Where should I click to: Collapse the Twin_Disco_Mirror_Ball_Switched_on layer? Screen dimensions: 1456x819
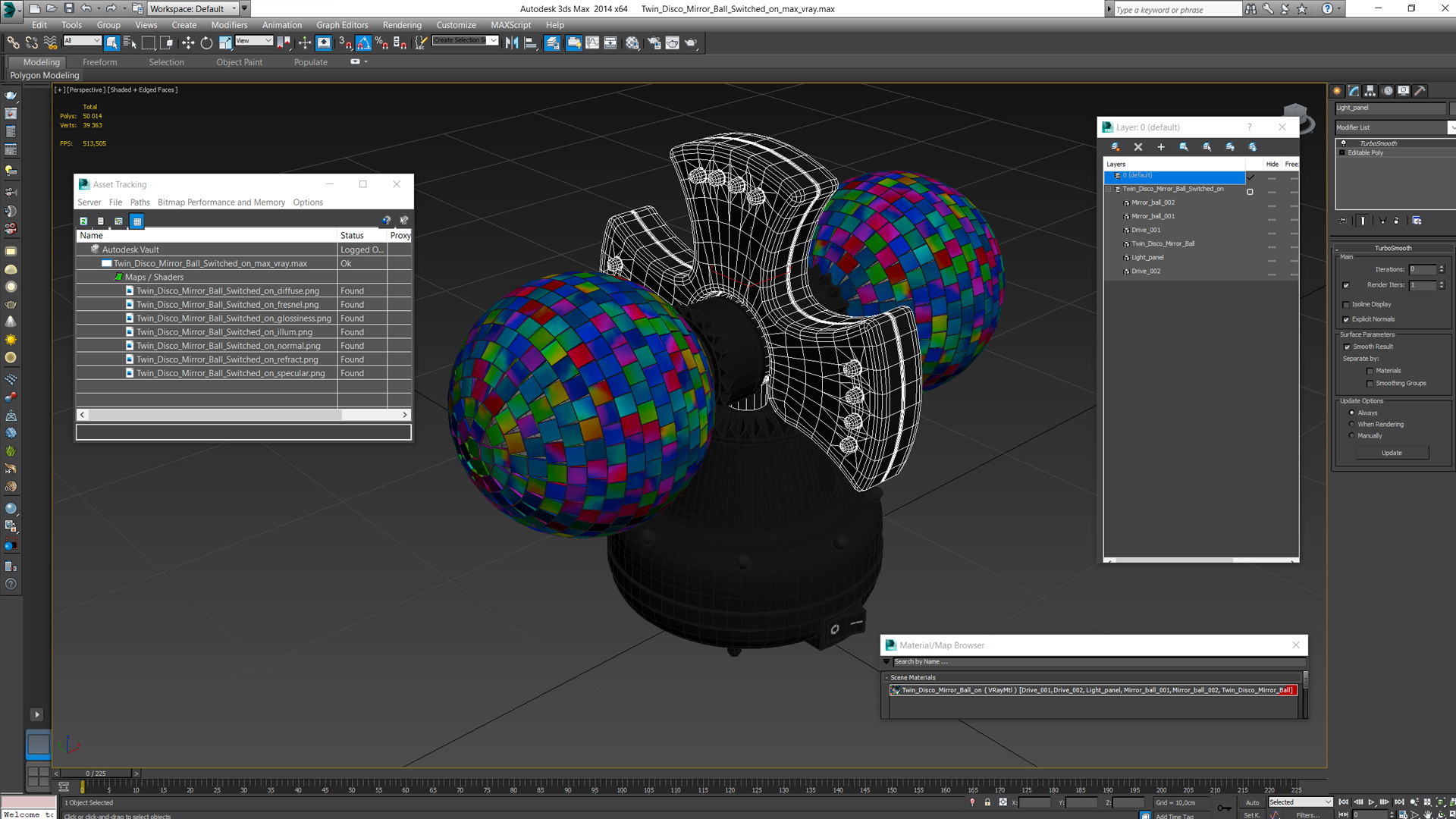[1109, 189]
